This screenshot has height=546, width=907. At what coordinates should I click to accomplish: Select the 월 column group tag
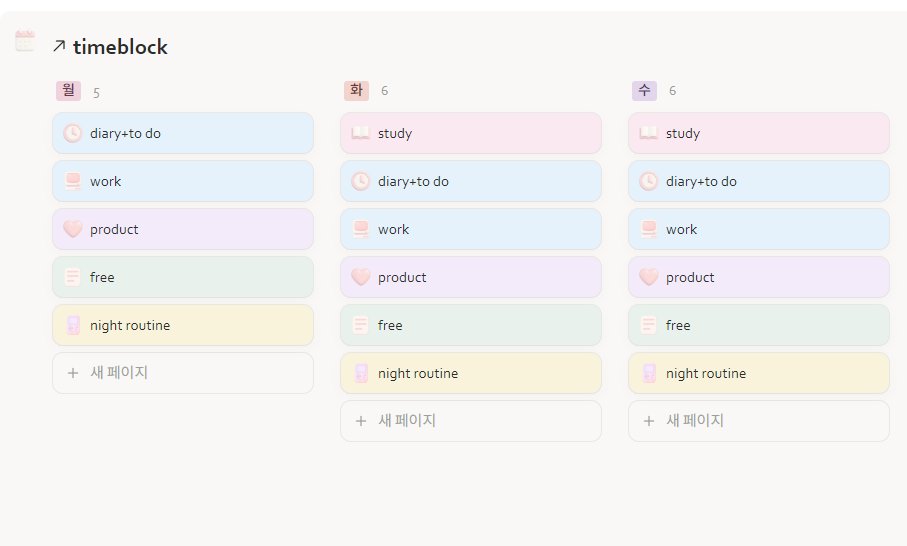coord(68,91)
